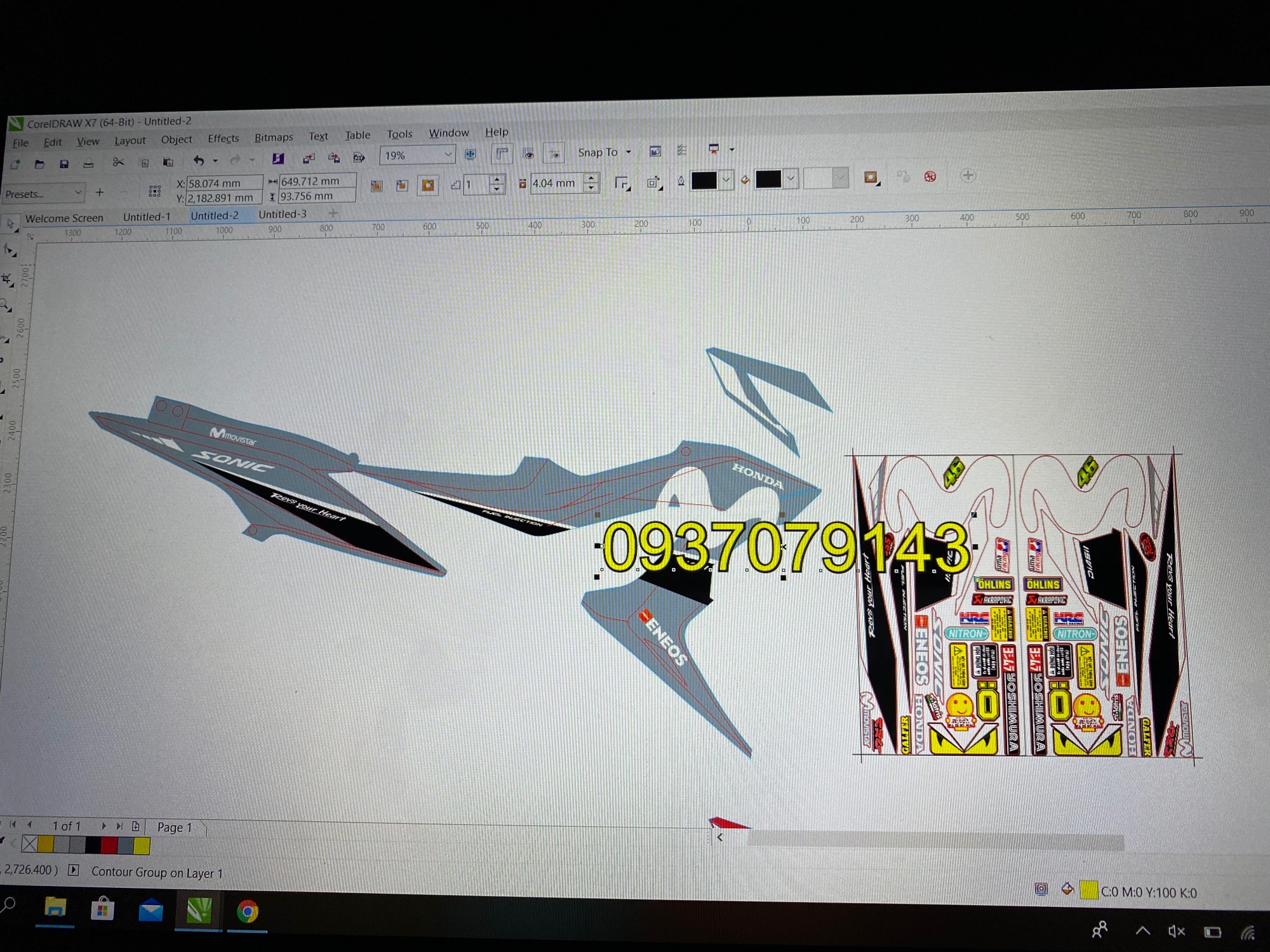Open the Options icon in the toolbar
Screen dimensions: 1270x952
pyautogui.click(x=682, y=150)
